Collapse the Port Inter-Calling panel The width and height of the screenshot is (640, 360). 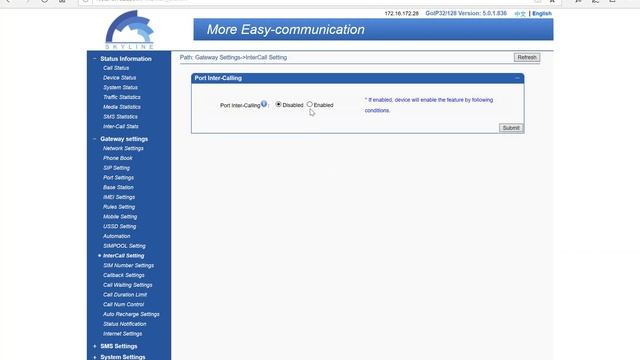pyautogui.click(x=517, y=78)
